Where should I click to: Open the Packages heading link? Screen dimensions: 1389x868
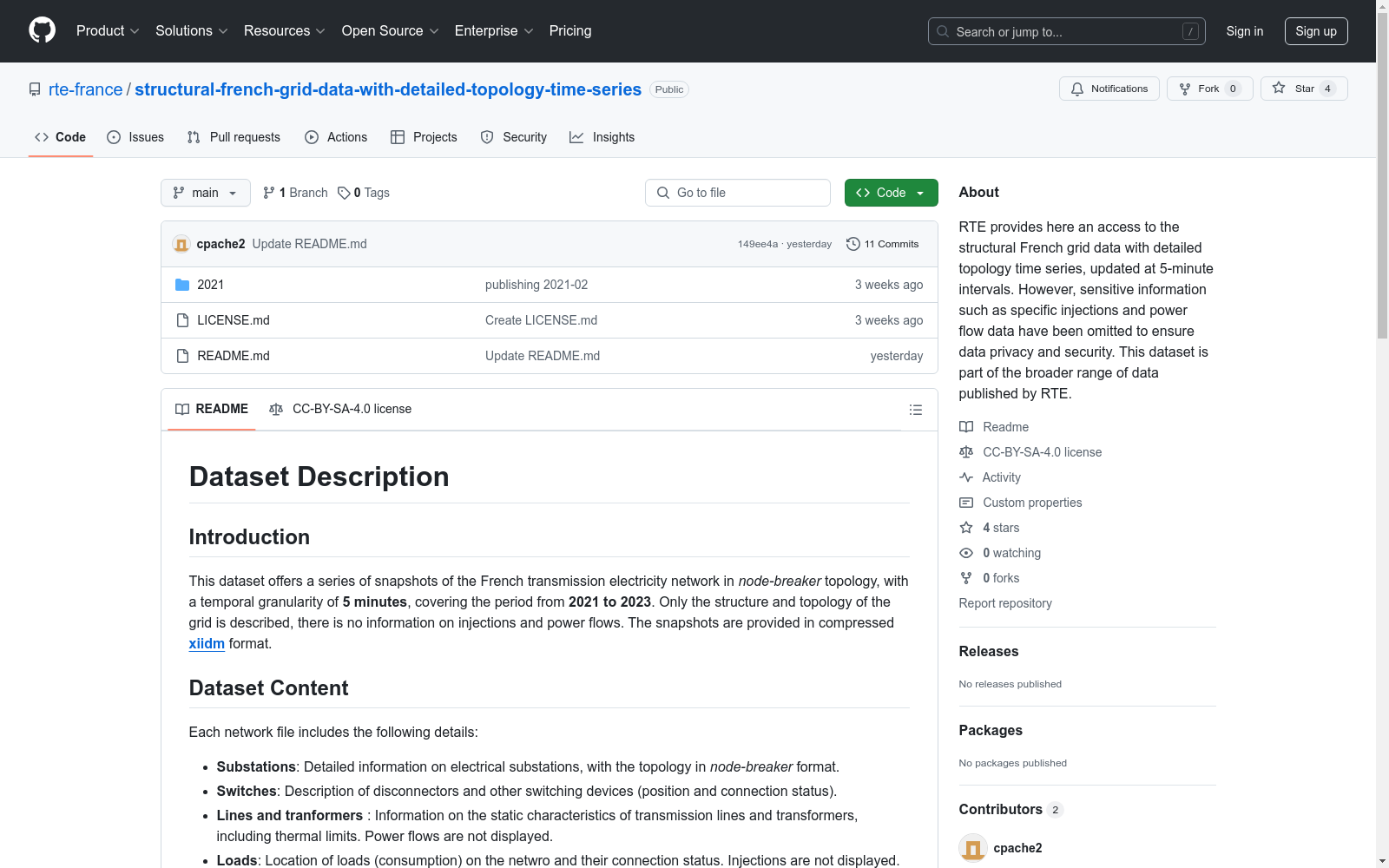point(991,730)
